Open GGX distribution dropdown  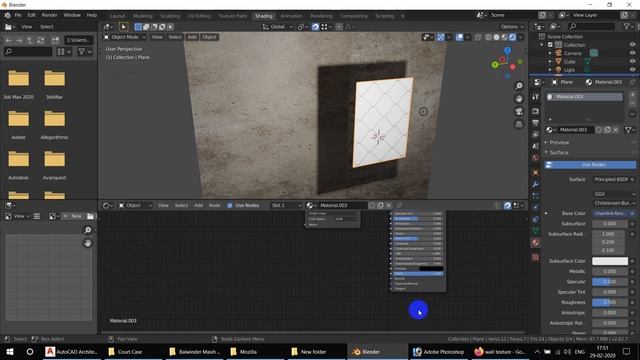pyautogui.click(x=614, y=194)
